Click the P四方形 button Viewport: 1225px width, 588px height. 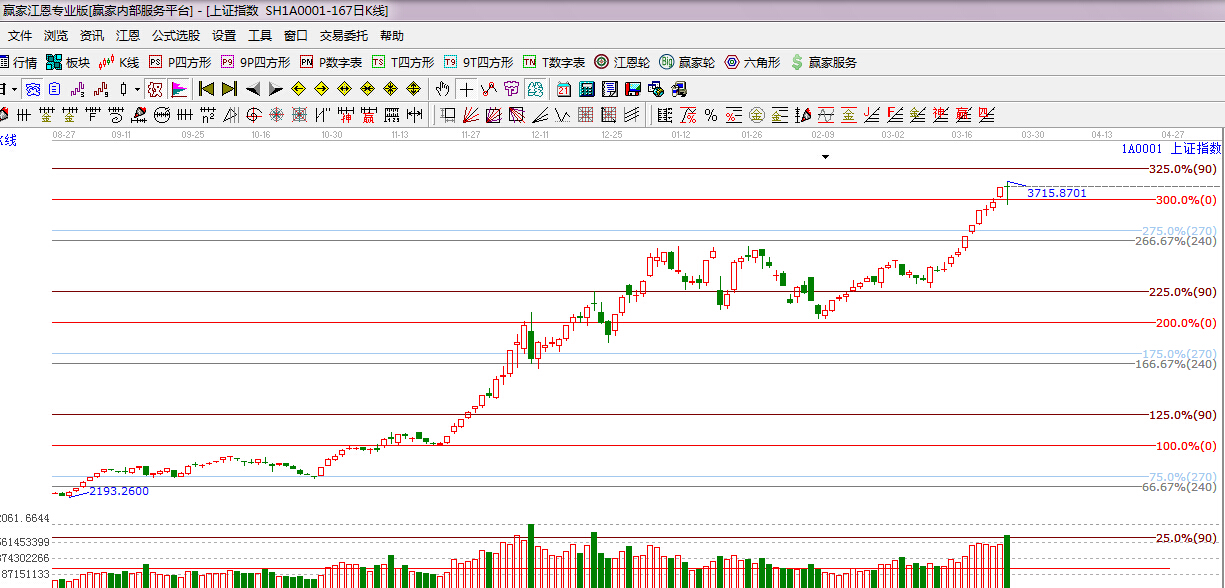click(x=179, y=62)
